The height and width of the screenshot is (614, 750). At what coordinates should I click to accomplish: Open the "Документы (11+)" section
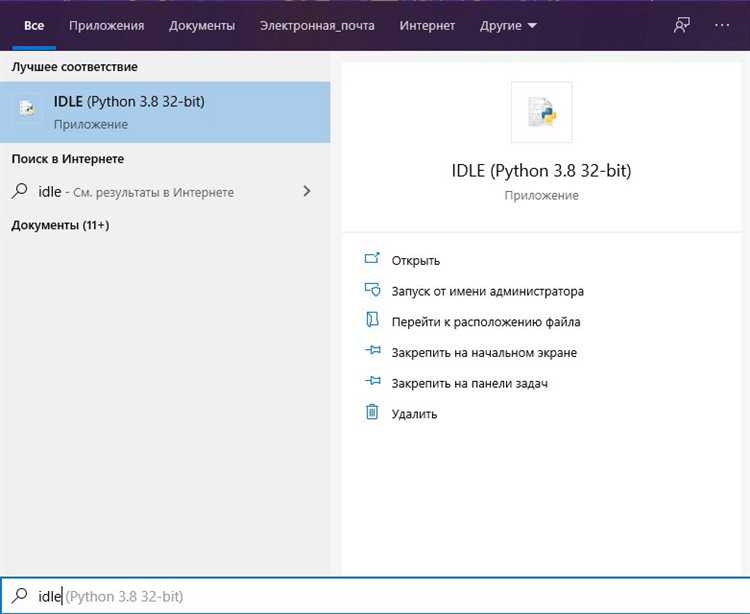[x=60, y=225]
